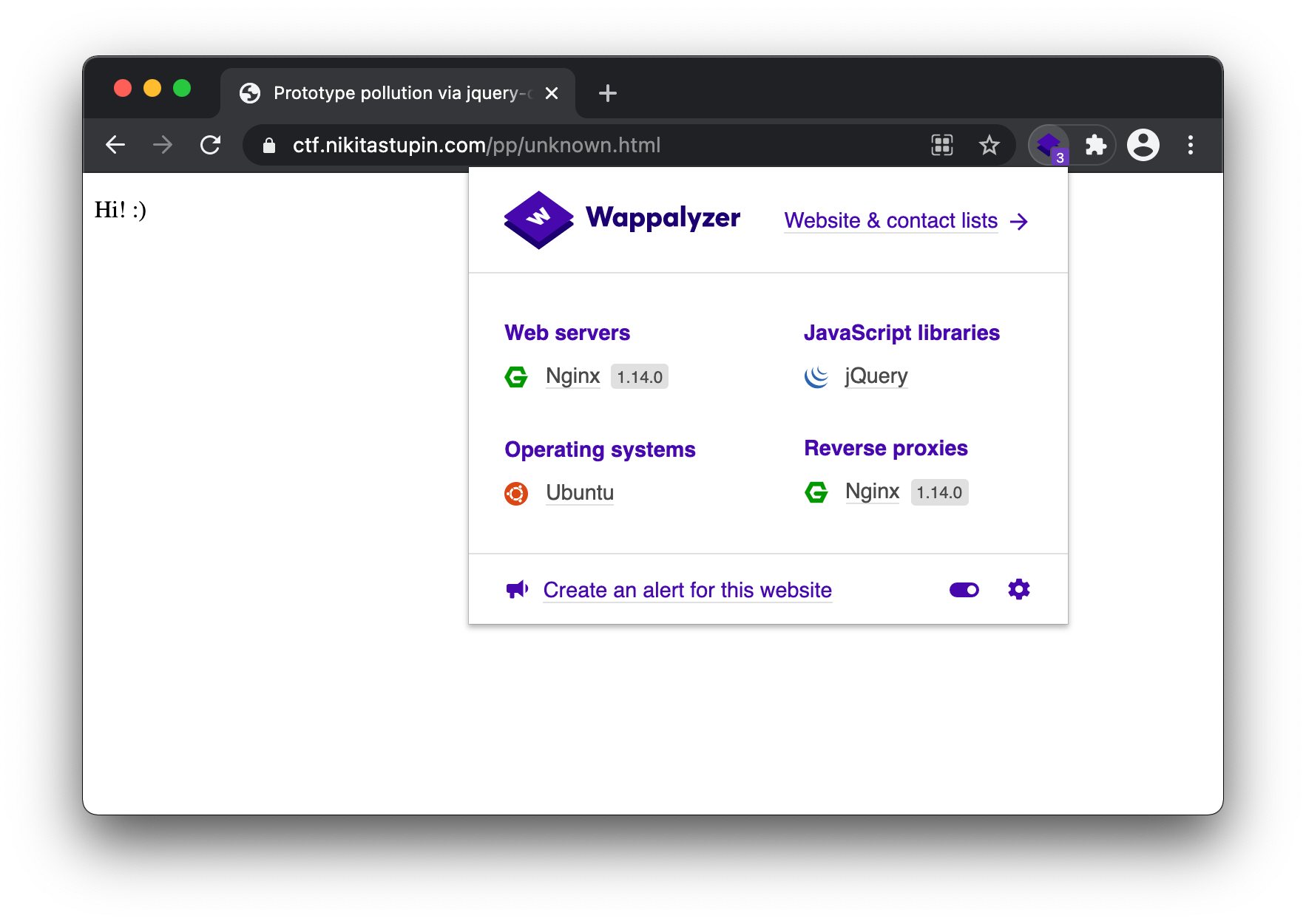
Task: Click the arrow beside Website & contact lists
Action: click(1019, 222)
